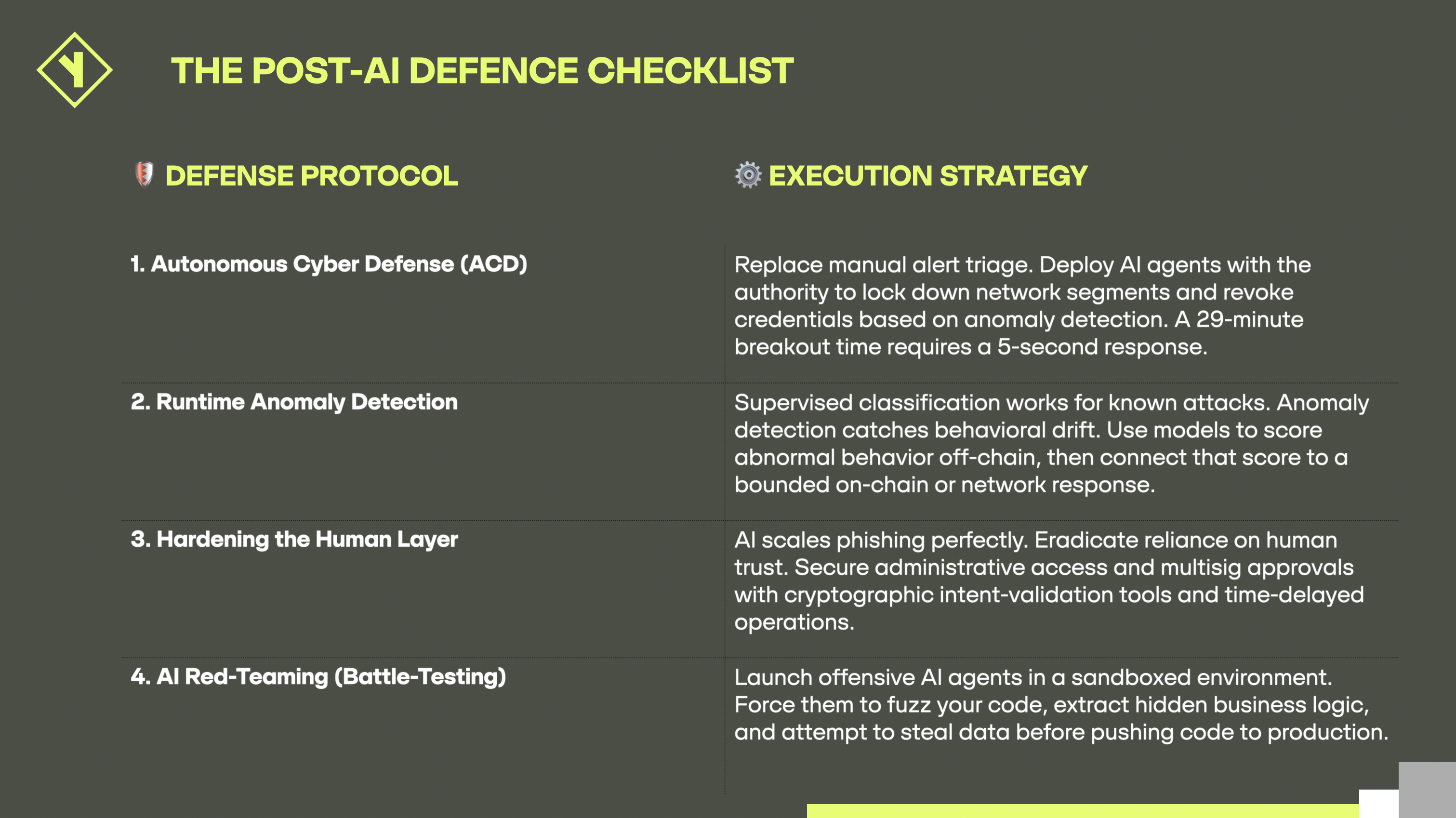
Task: Select the slide title 'The Post-AI Defence Checklist'
Action: pos(482,71)
